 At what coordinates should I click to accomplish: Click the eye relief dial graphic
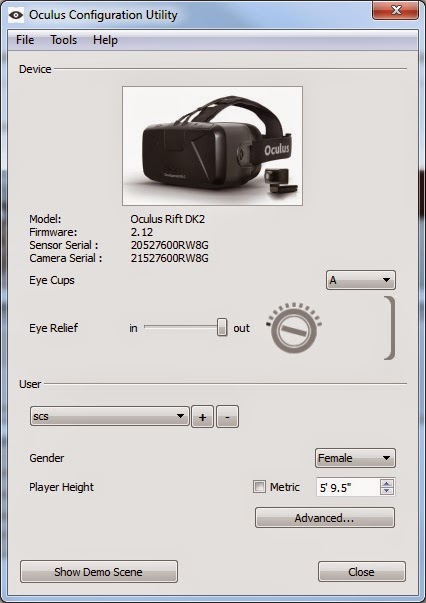[294, 328]
